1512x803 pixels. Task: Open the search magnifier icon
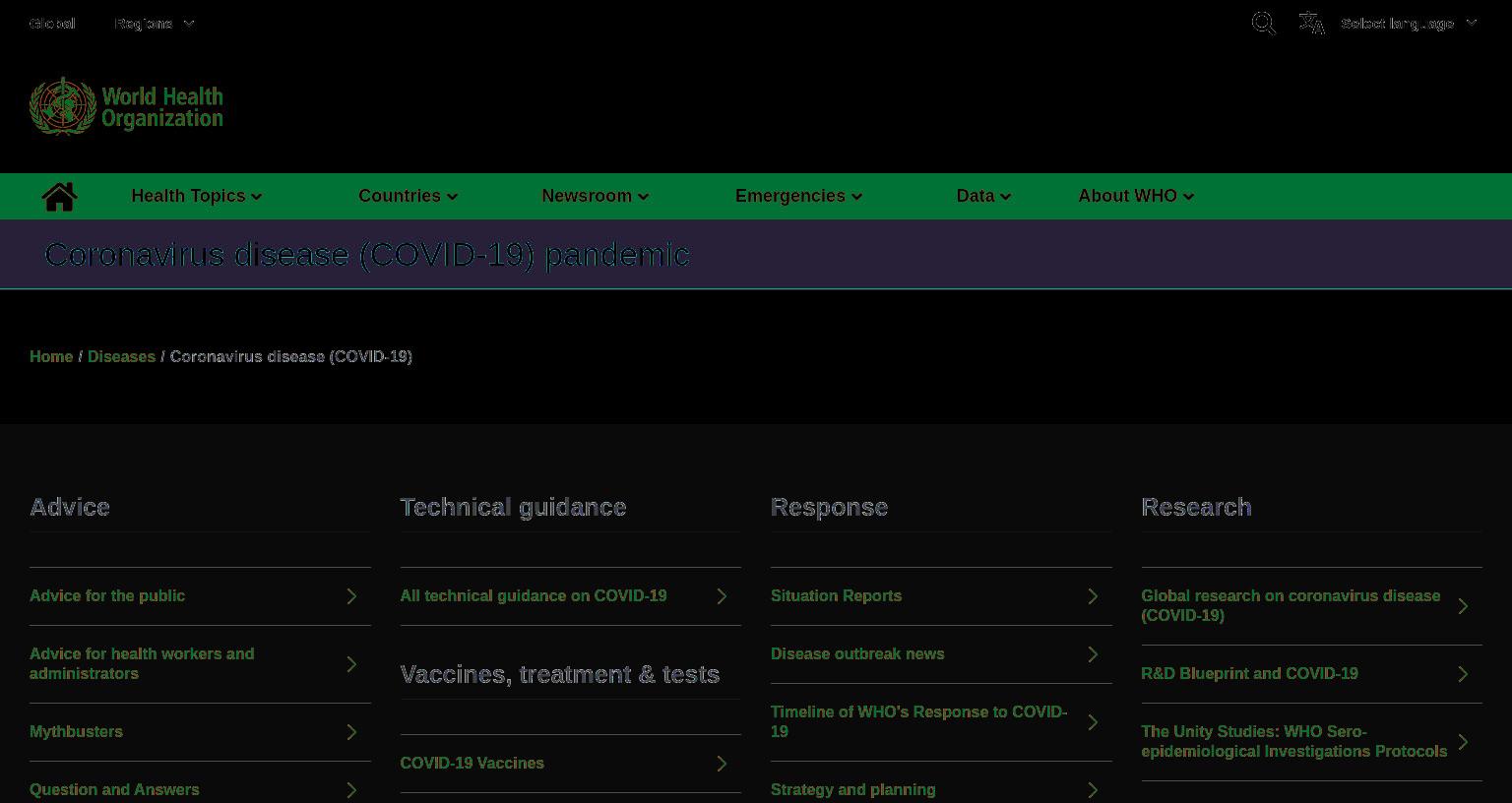(x=1264, y=23)
